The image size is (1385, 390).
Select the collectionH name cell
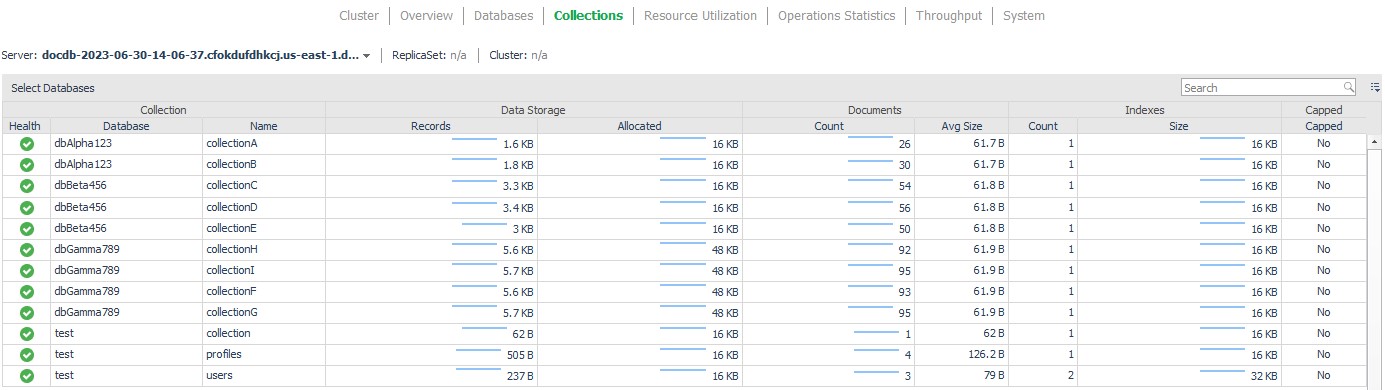pyautogui.click(x=264, y=249)
